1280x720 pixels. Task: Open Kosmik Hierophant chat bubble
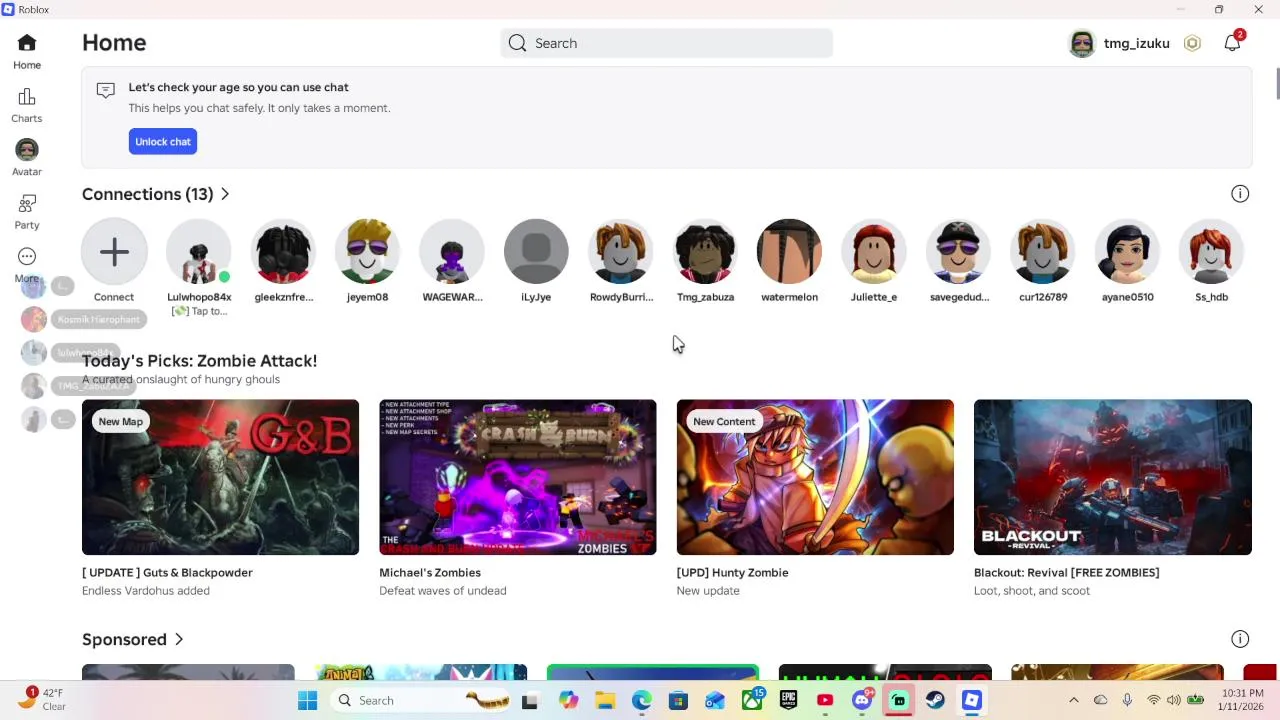(98, 320)
